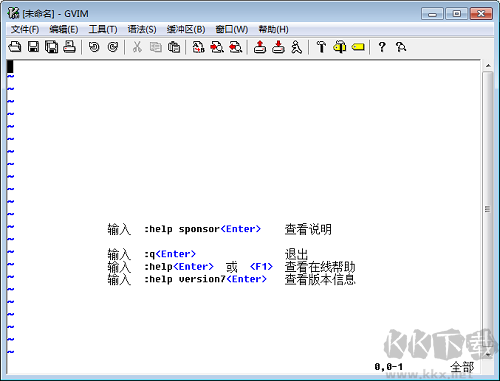Click the '退出' text
This screenshot has height=381, width=500.
coord(296,254)
